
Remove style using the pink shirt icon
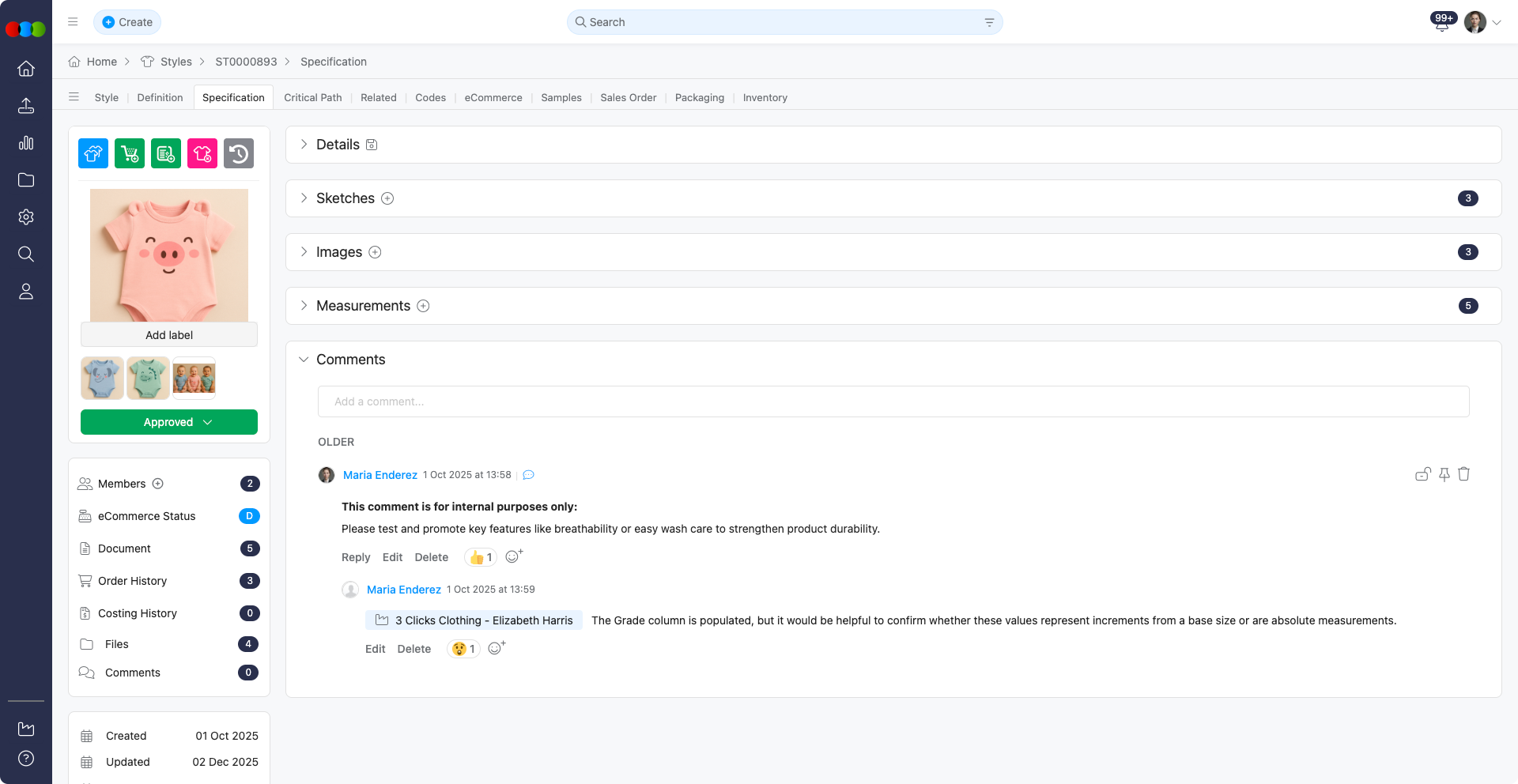[202, 153]
